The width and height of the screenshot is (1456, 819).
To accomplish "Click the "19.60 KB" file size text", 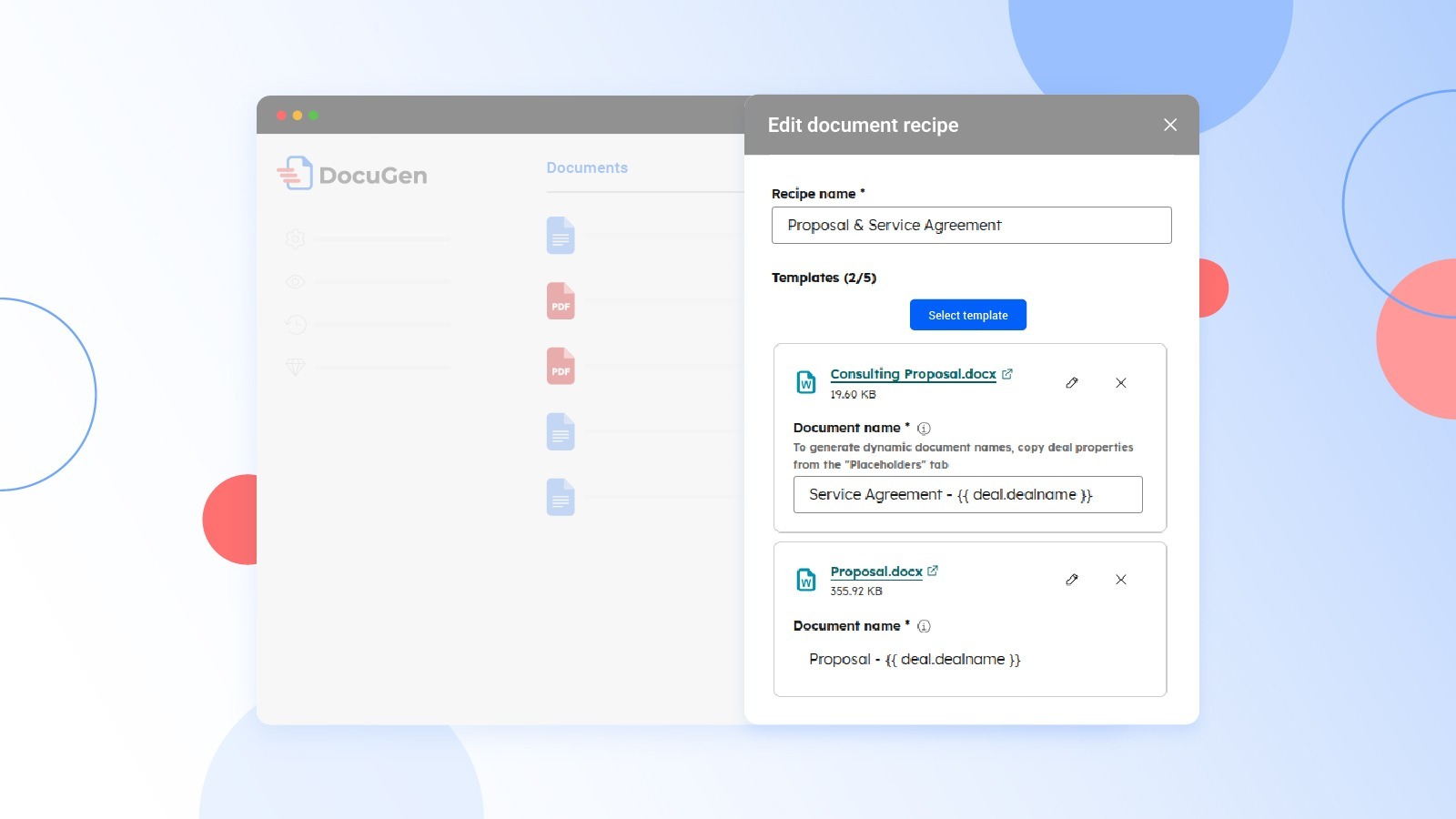I will coord(853,395).
